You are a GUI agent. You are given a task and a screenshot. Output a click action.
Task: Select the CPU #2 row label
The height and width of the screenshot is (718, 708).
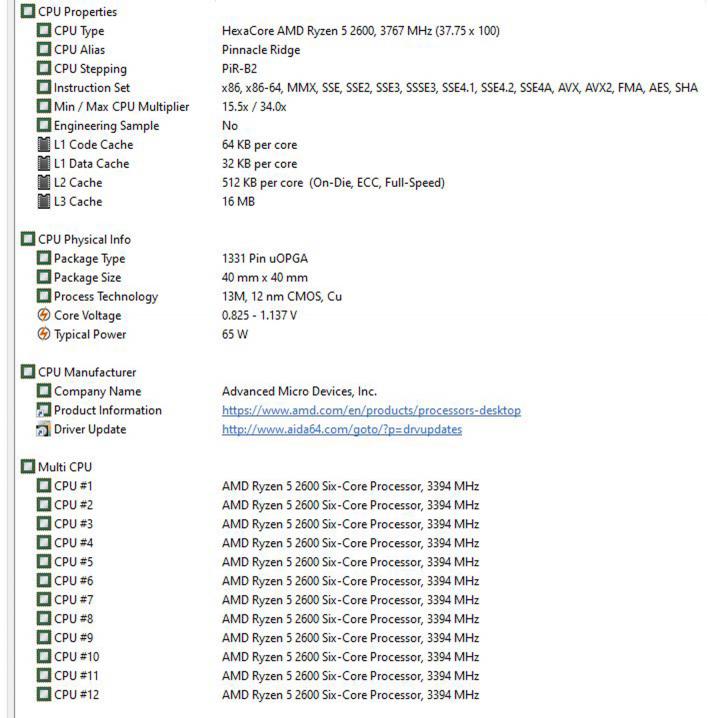(x=73, y=505)
